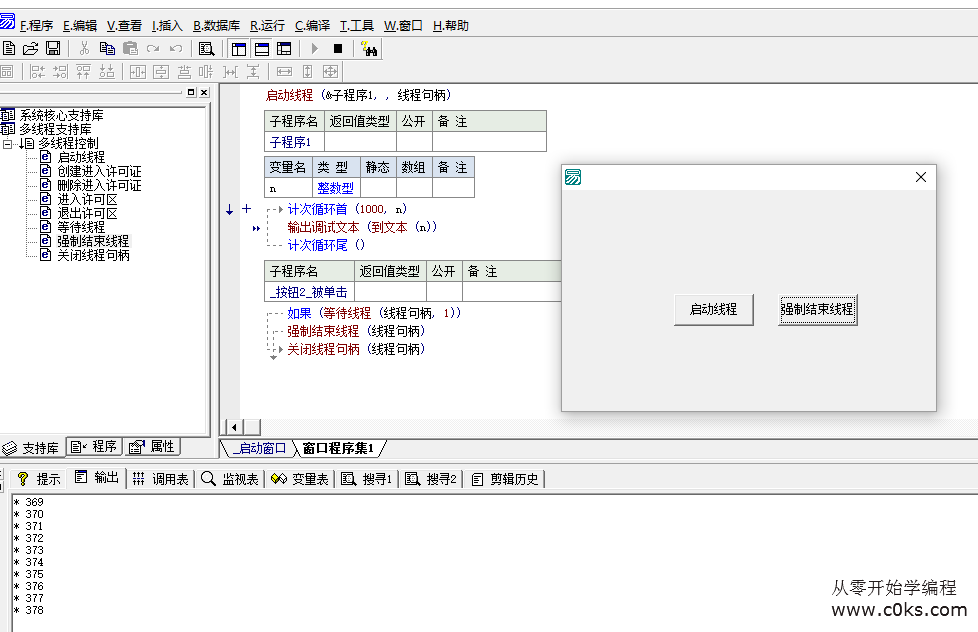Save the program with the floppy icon
The height and width of the screenshot is (632, 978).
coord(53,48)
